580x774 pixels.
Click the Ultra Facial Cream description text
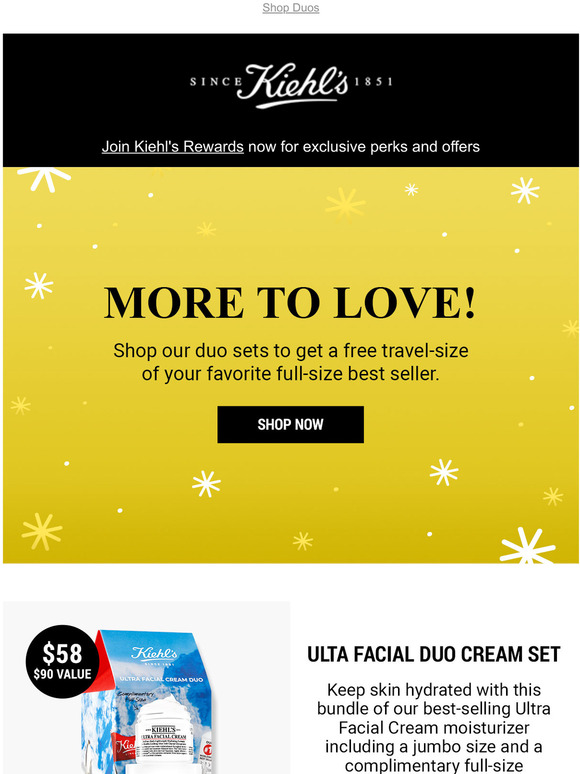[x=434, y=728]
